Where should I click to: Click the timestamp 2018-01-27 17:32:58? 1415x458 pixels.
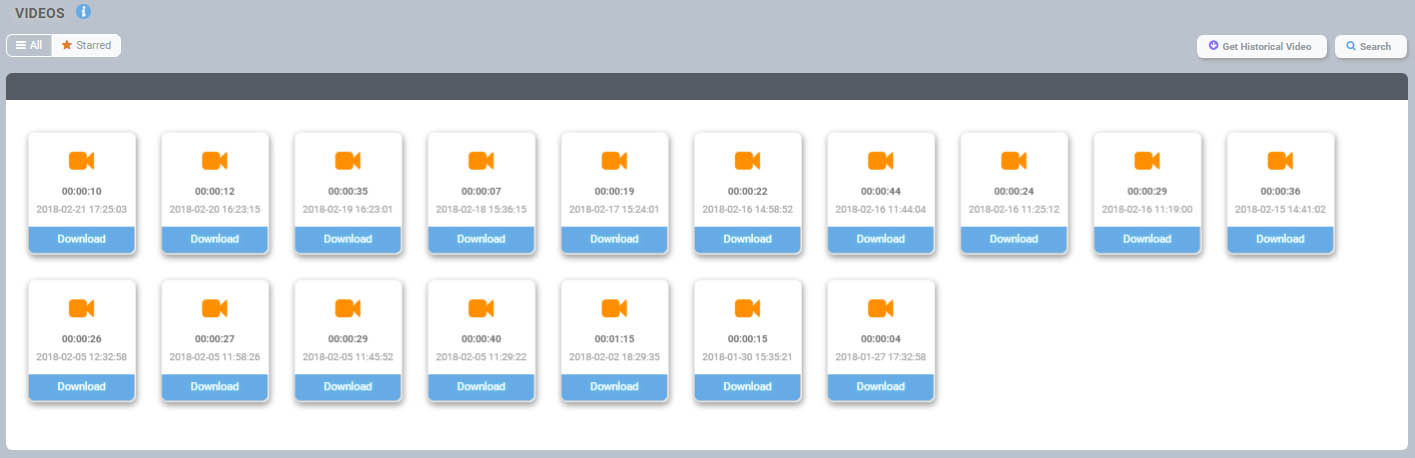pos(881,357)
